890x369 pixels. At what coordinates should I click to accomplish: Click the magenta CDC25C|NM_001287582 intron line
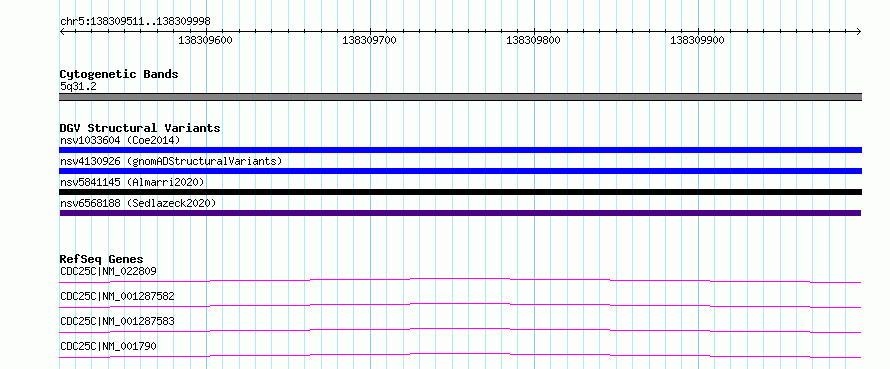[x=460, y=305]
